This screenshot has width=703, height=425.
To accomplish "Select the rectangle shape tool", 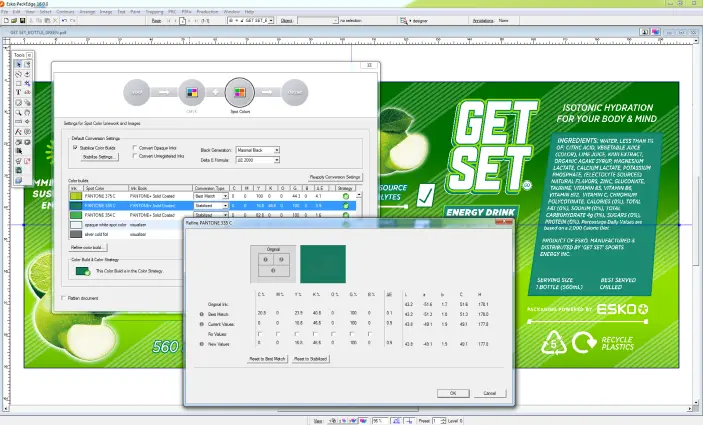I will 18,83.
